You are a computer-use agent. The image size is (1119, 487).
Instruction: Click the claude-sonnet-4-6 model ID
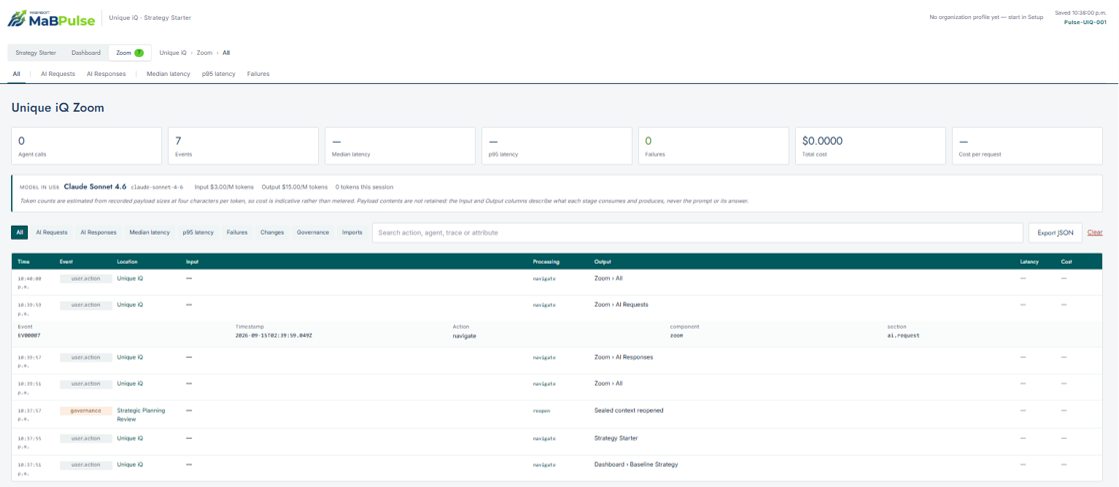point(157,187)
